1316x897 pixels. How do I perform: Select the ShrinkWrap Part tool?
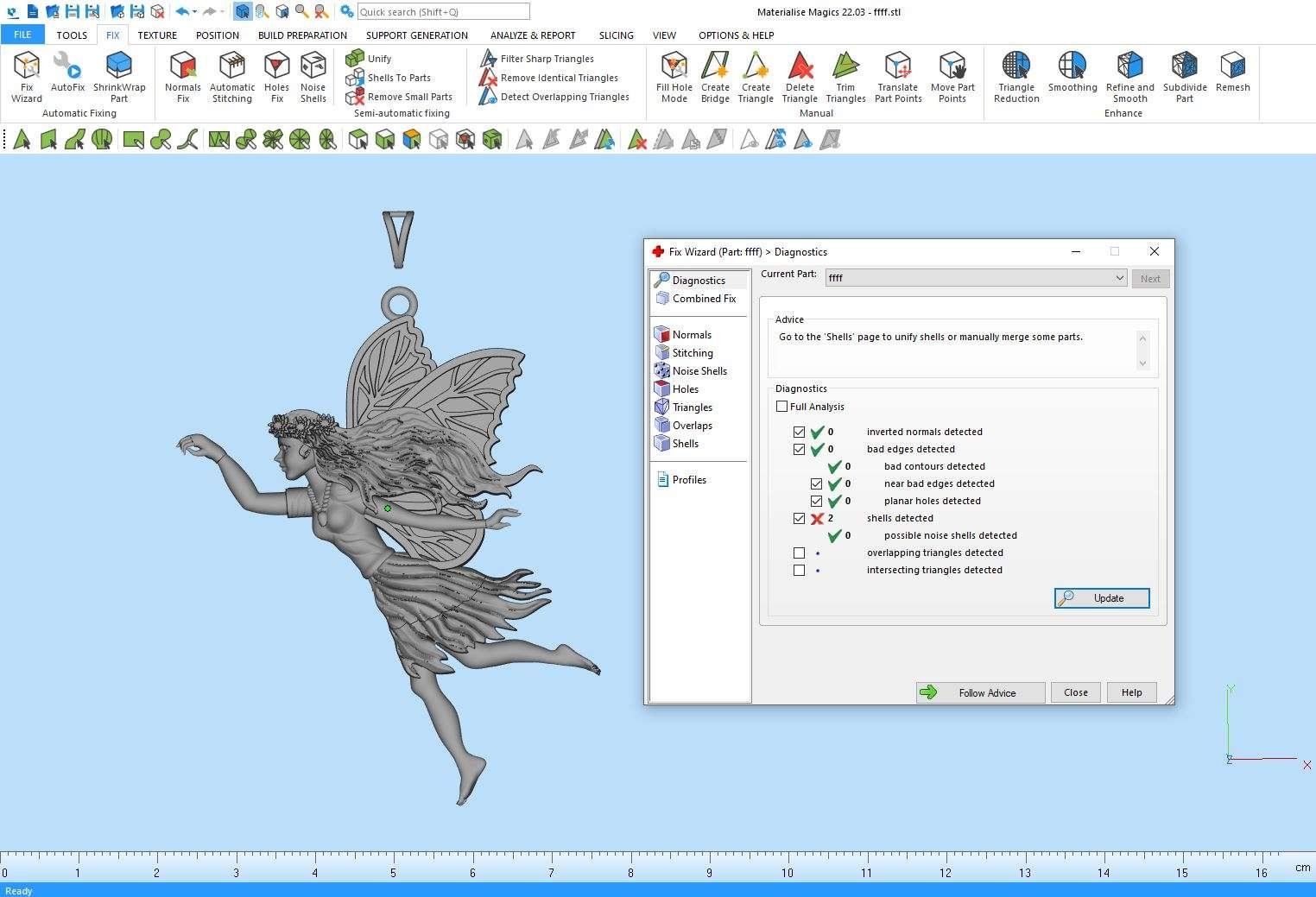tap(119, 76)
